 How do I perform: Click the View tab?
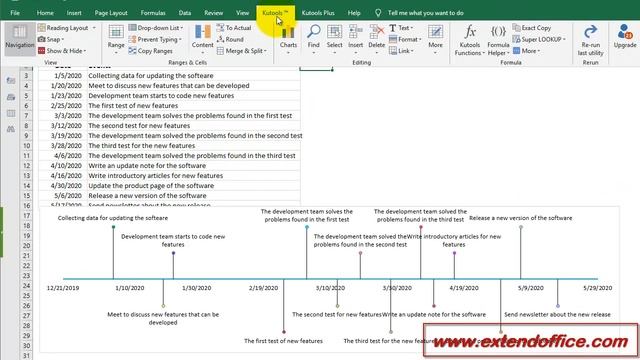(242, 13)
